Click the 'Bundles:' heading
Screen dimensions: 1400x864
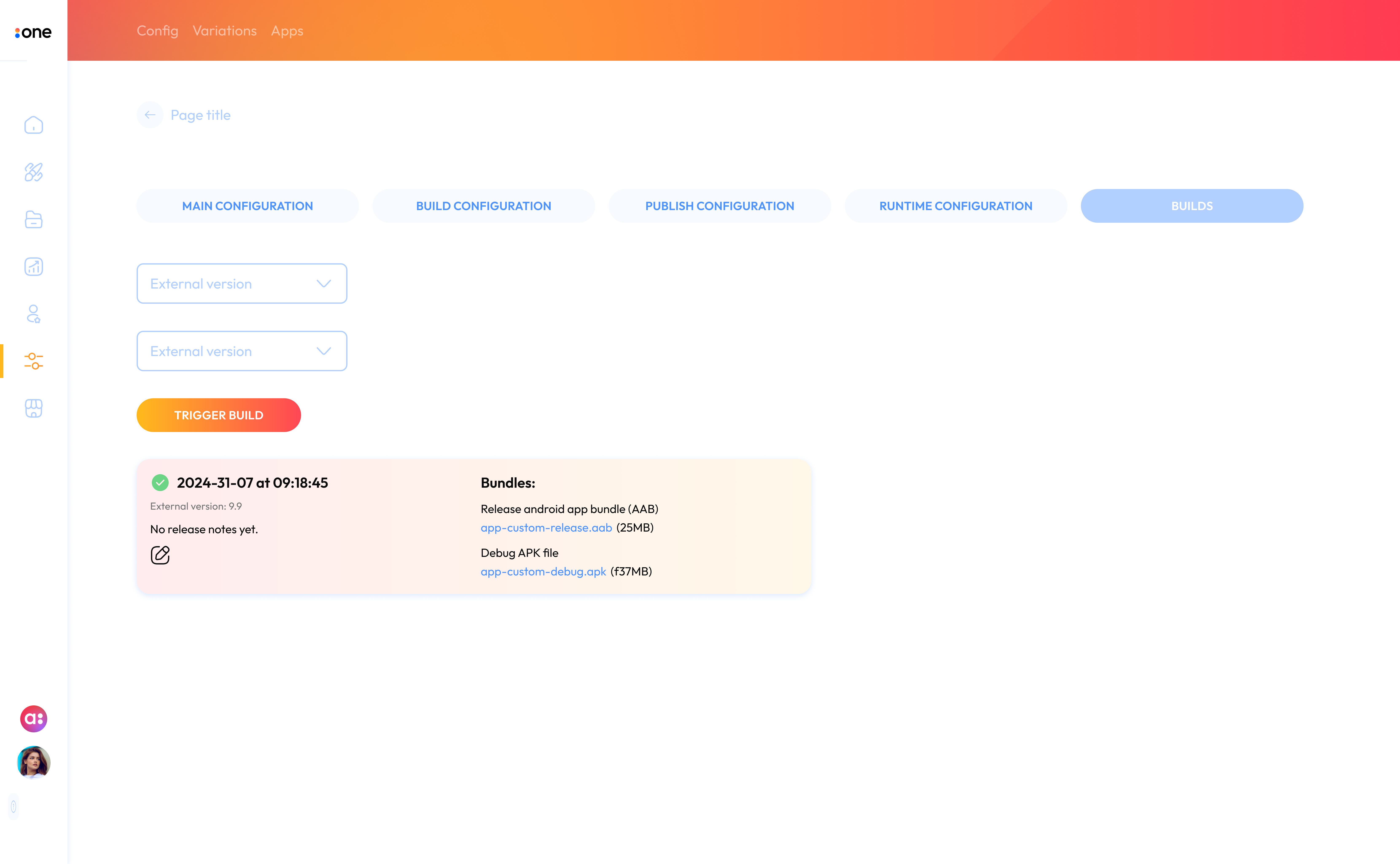[508, 483]
